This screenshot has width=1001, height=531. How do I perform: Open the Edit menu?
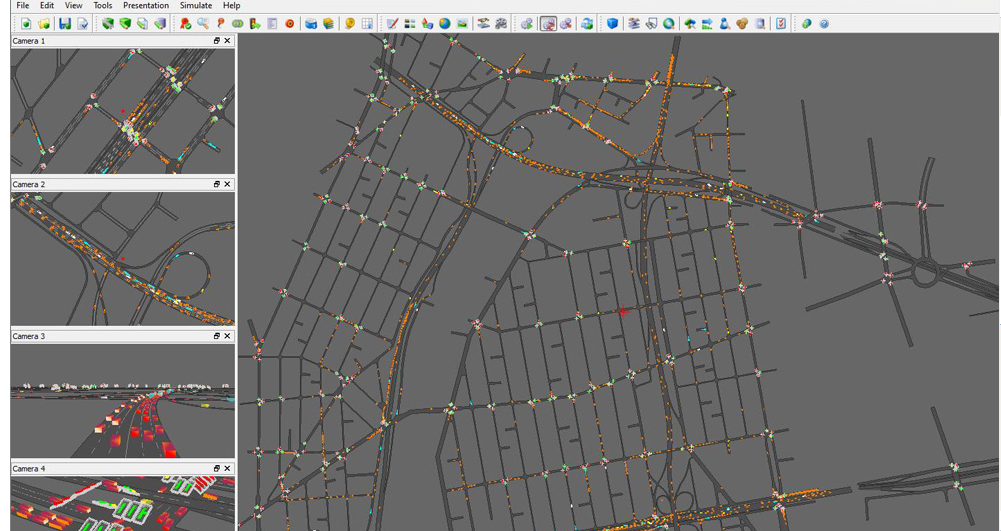[x=47, y=5]
